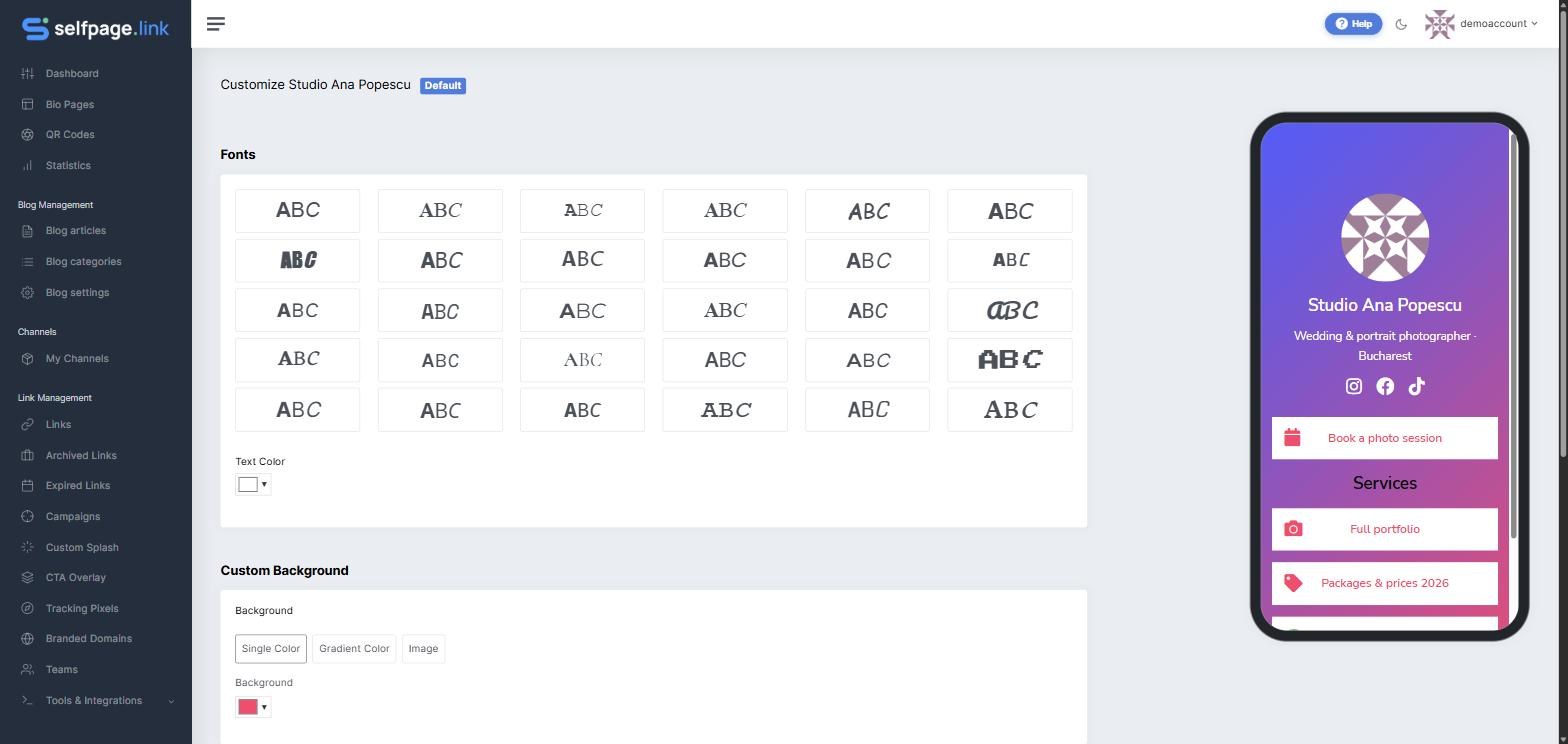Select Gradient Color background option
Image resolution: width=1568 pixels, height=744 pixels.
click(x=354, y=649)
